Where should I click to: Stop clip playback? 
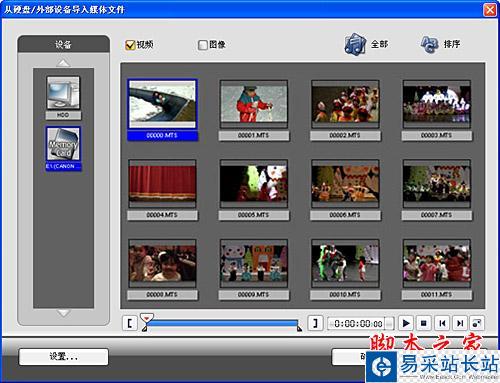(424, 323)
